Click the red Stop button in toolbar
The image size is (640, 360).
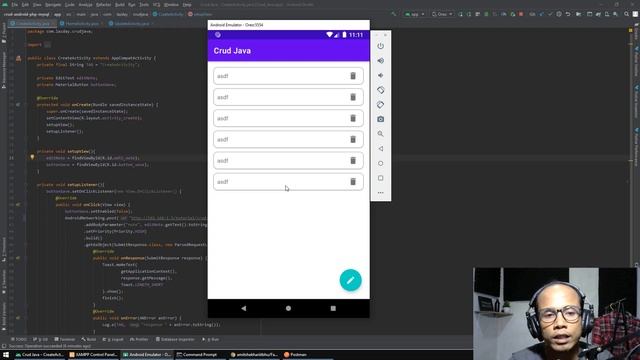(x=521, y=14)
